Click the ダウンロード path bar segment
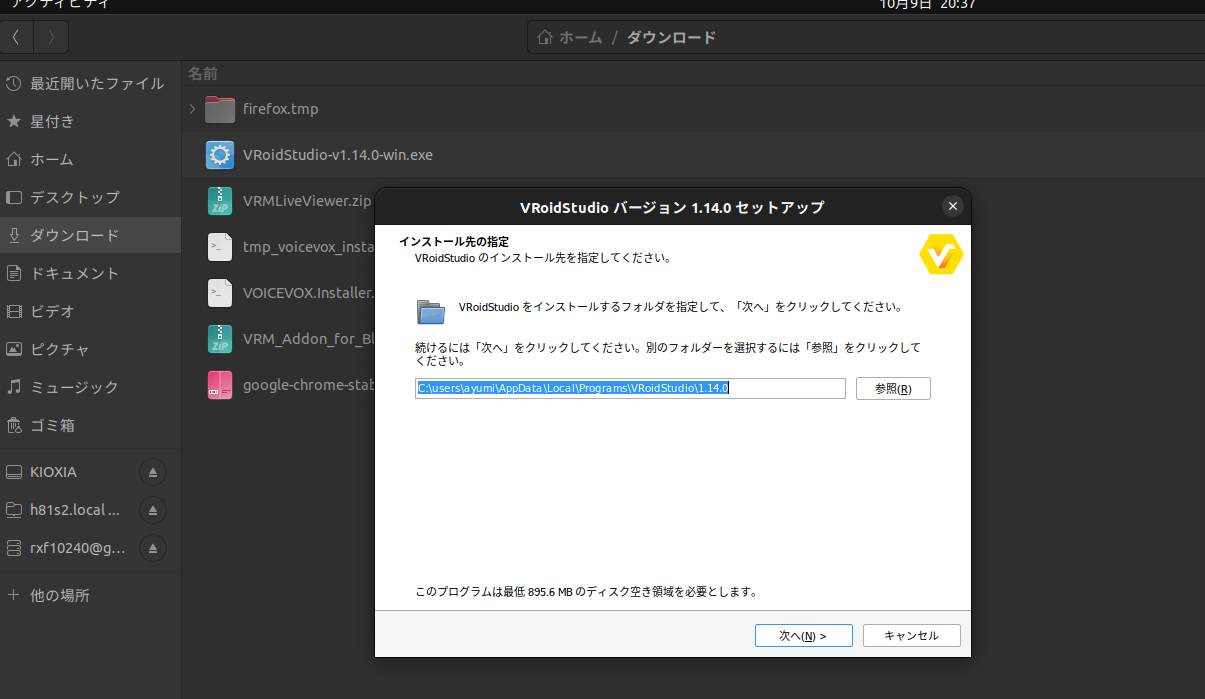Image resolution: width=1205 pixels, height=699 pixels. (x=671, y=38)
